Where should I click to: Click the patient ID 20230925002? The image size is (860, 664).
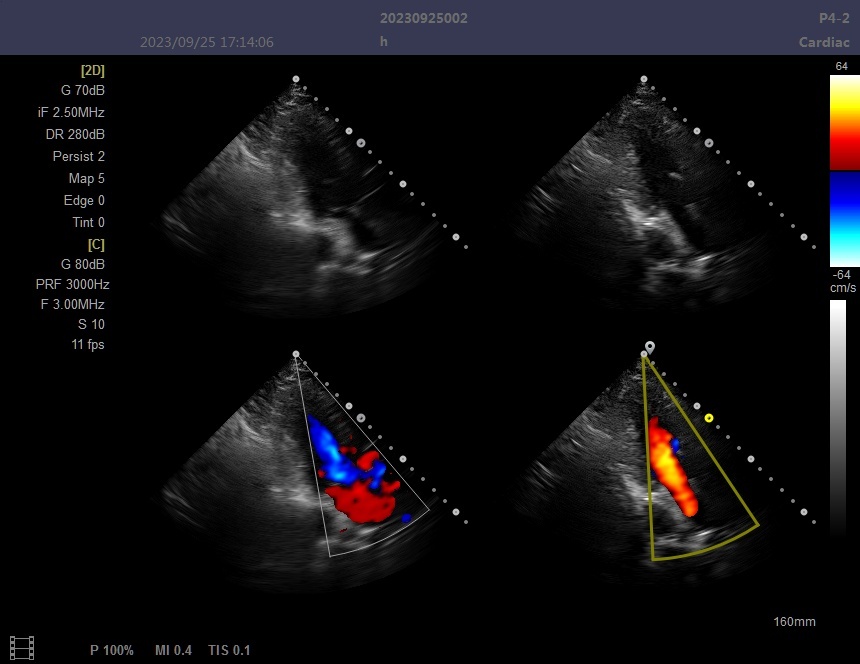point(423,18)
